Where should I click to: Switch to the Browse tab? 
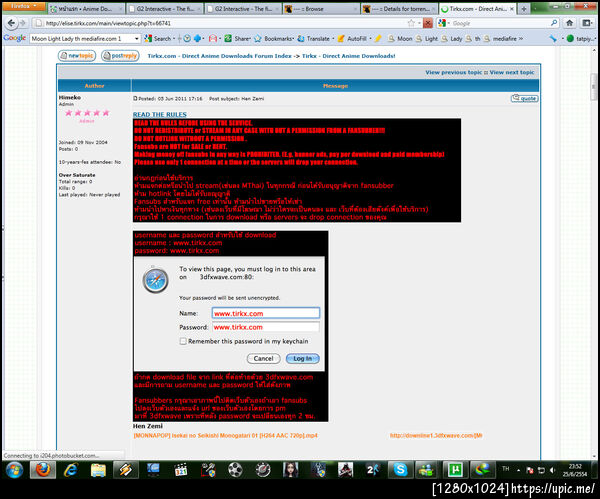click(321, 8)
